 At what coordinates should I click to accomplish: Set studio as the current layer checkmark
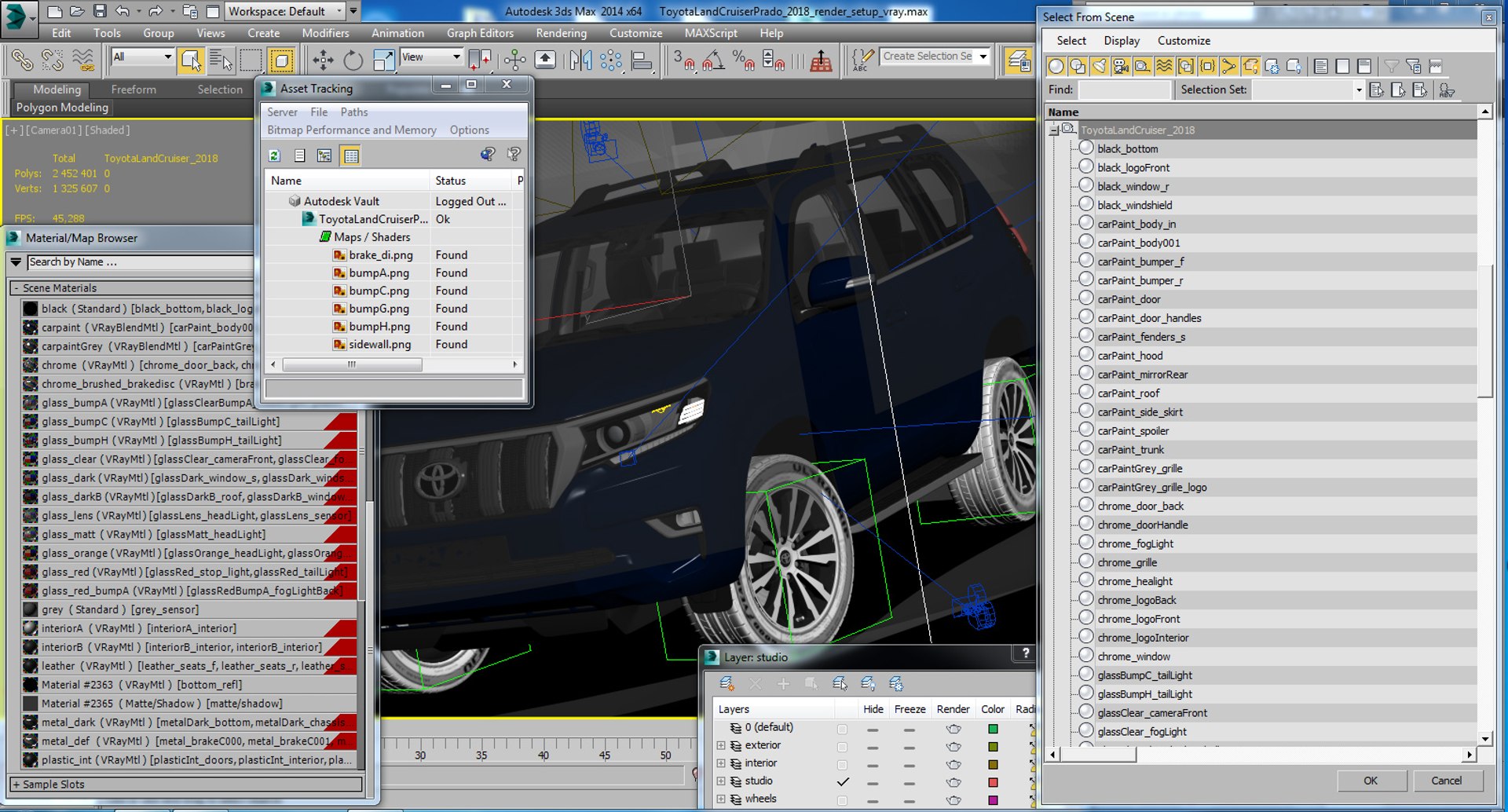[843, 781]
